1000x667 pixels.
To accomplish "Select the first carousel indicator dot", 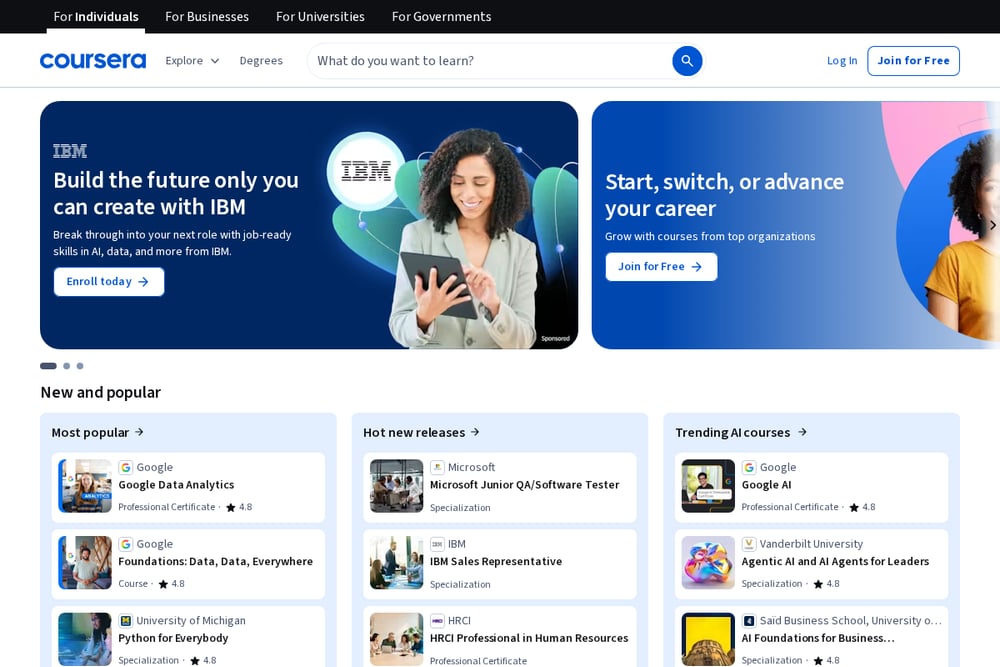I will [48, 366].
